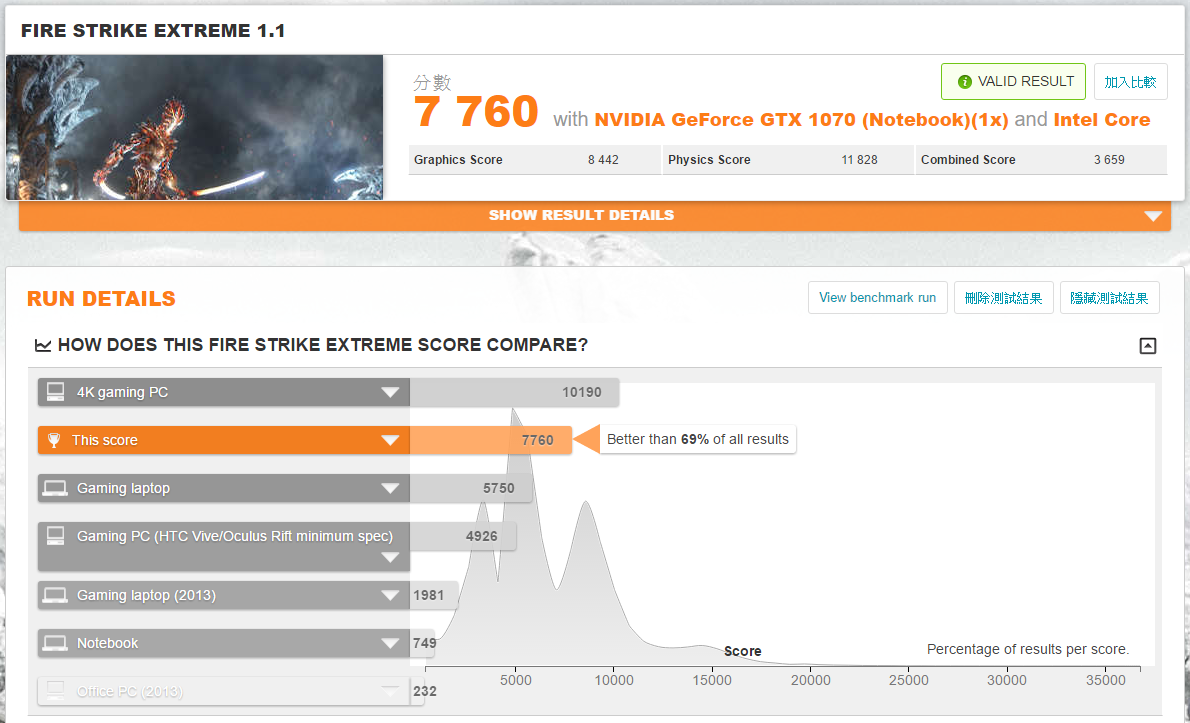Open the Gaming laptop (2013) dropdown arrow
The width and height of the screenshot is (1190, 723).
point(390,596)
